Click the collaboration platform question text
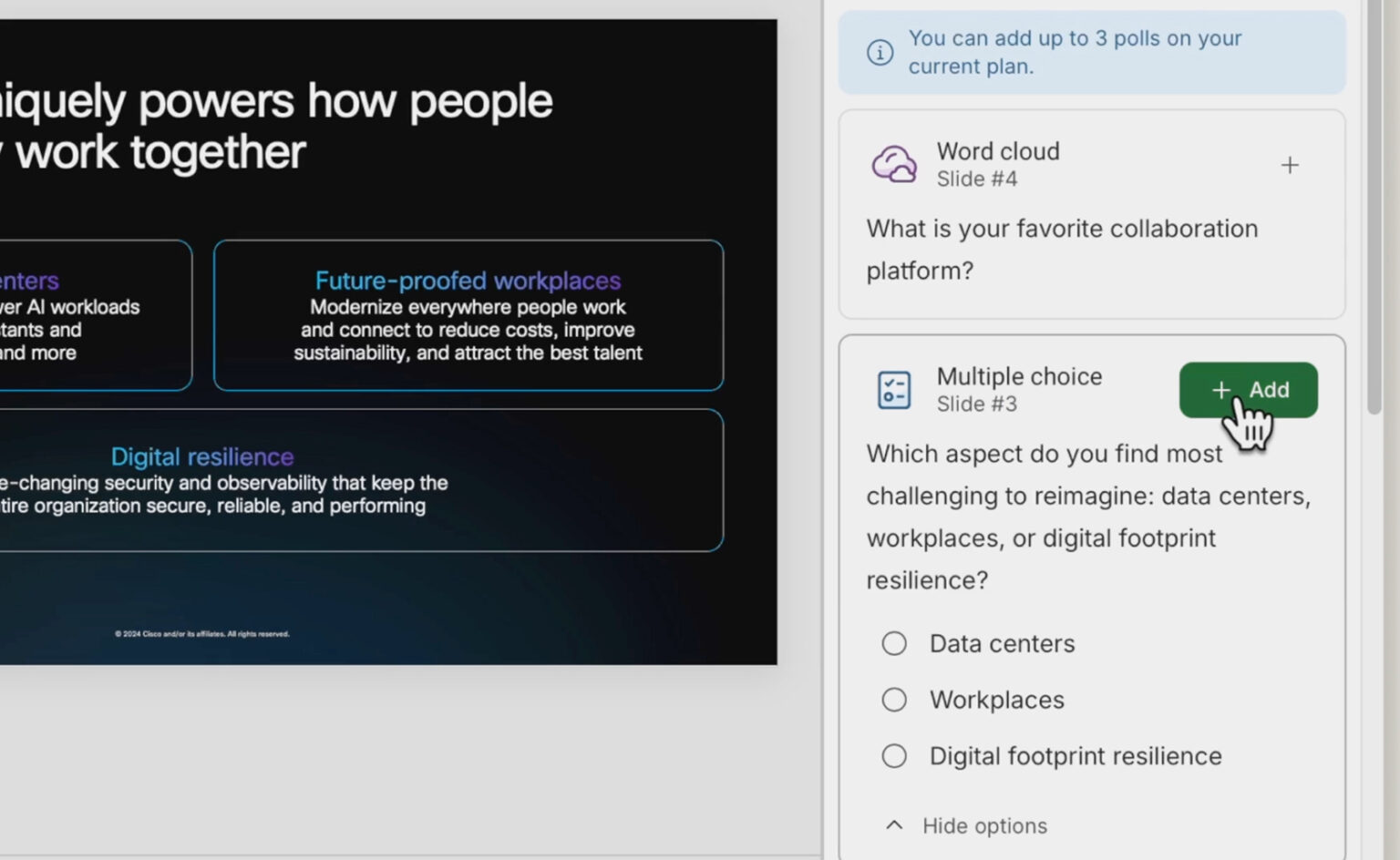Screen dimensions: 1400x860 (x=1061, y=250)
